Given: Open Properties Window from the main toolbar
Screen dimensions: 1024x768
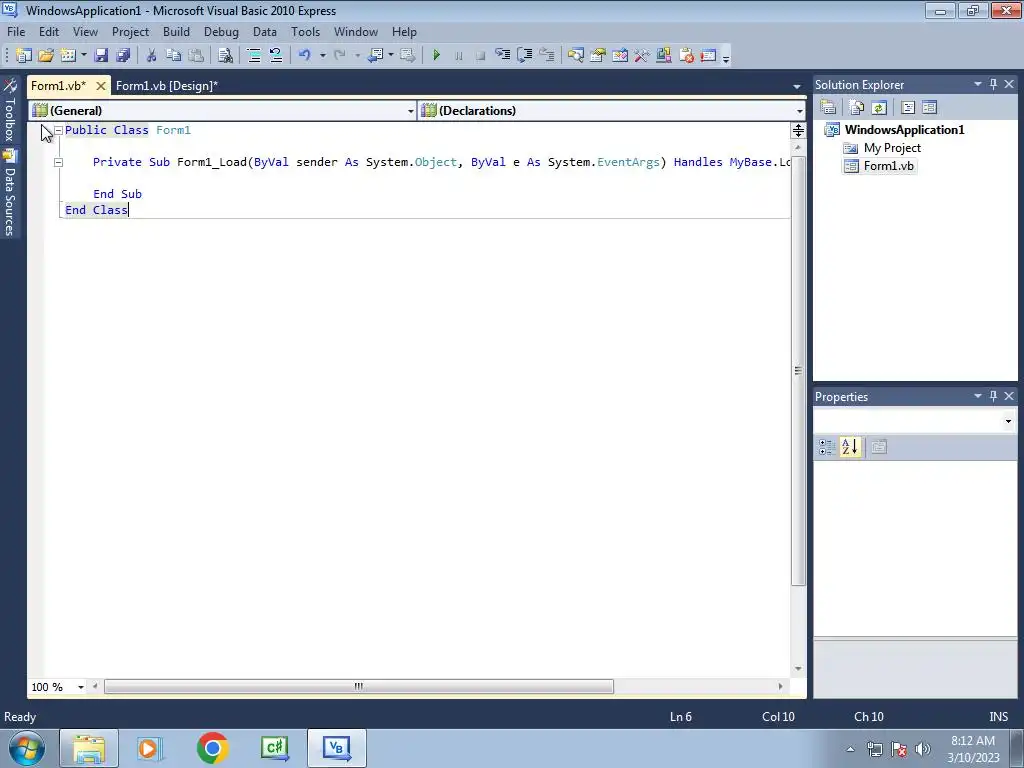Looking at the screenshot, I should 598,56.
